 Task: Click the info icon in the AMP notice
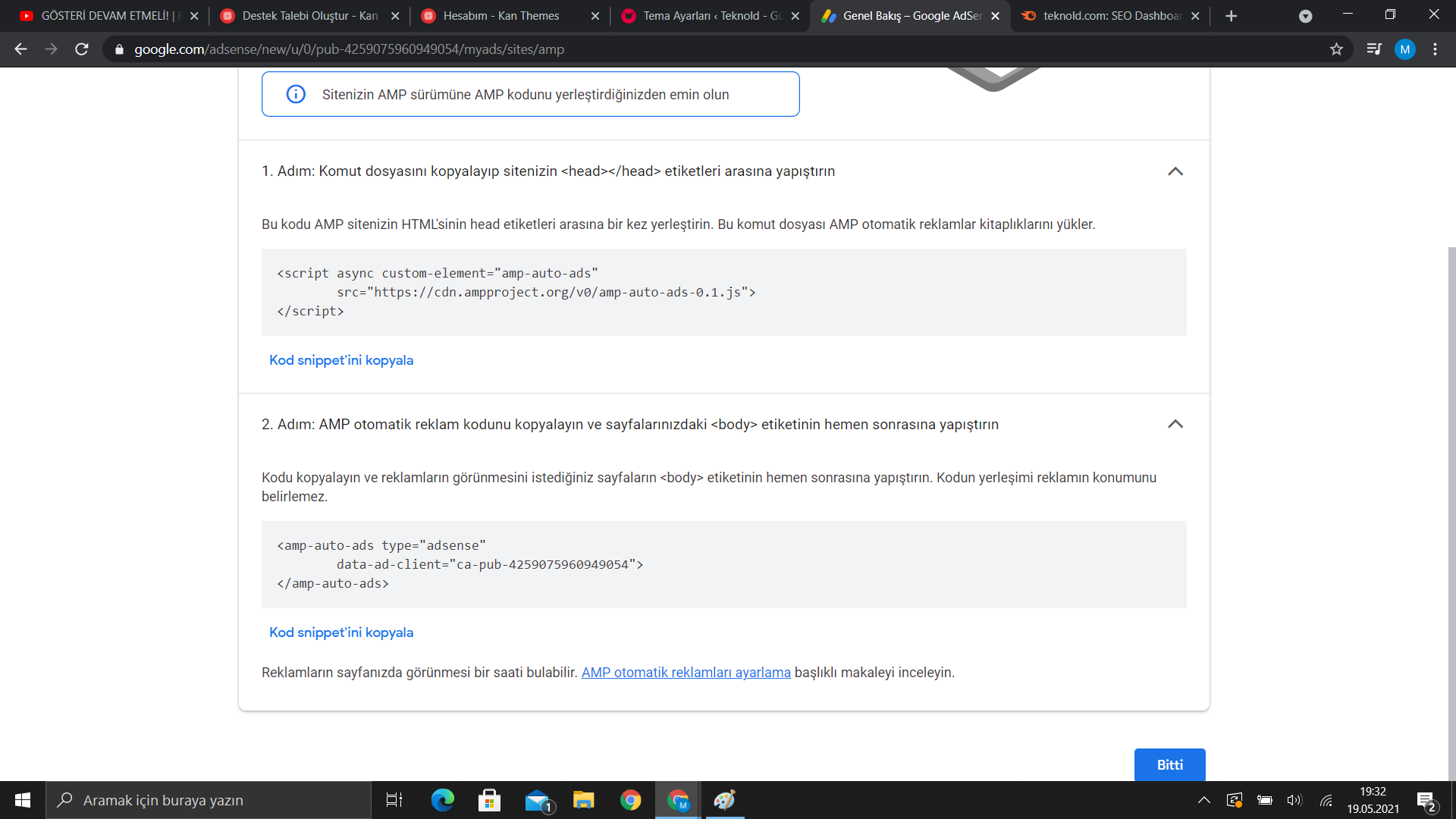pyautogui.click(x=296, y=94)
